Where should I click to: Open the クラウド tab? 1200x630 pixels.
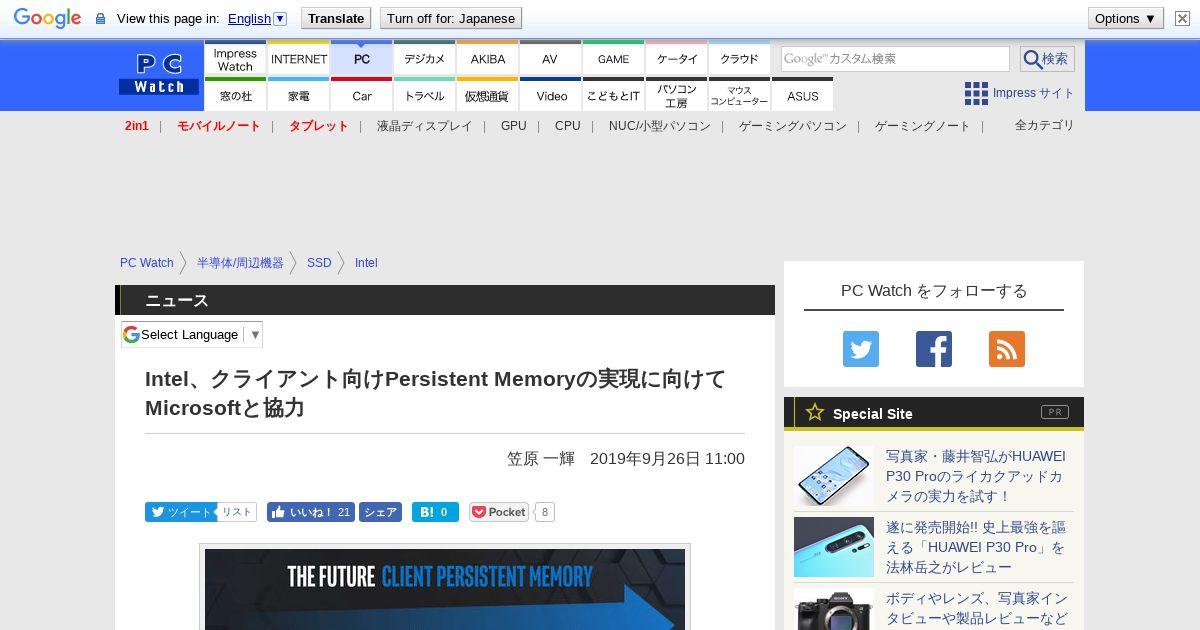[x=739, y=58]
